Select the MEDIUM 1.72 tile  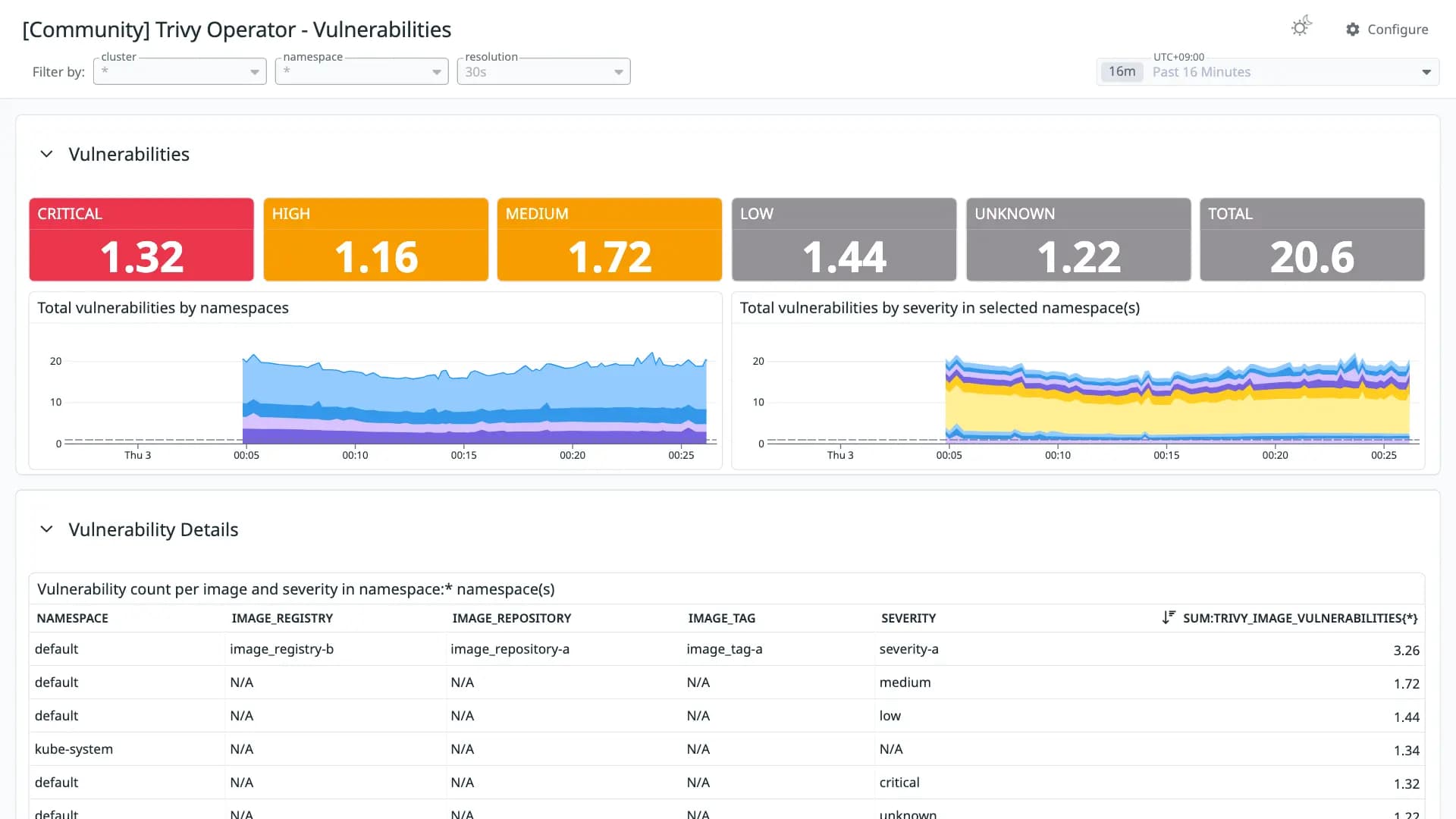(x=610, y=240)
